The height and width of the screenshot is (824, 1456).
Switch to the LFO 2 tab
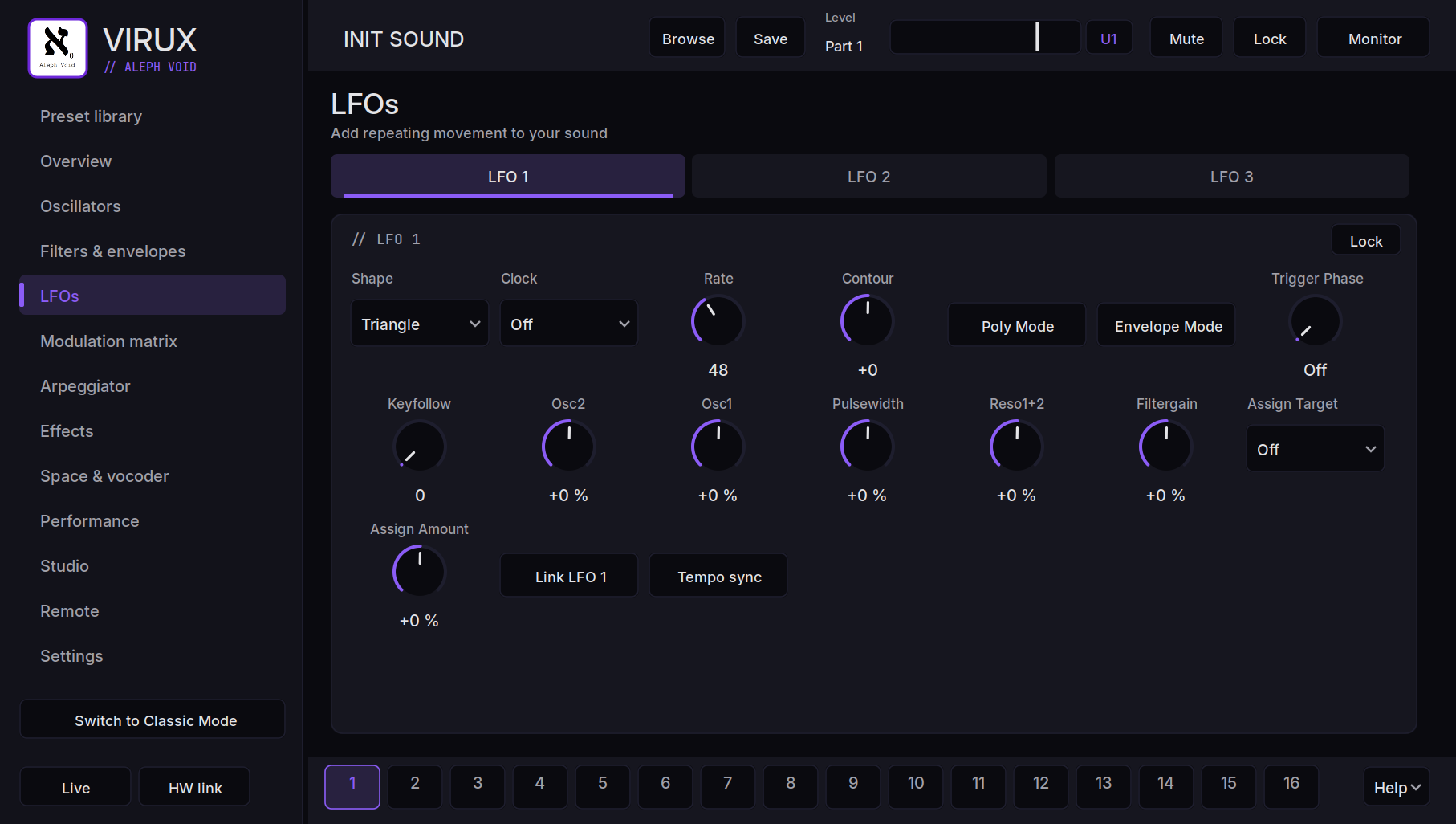click(869, 176)
